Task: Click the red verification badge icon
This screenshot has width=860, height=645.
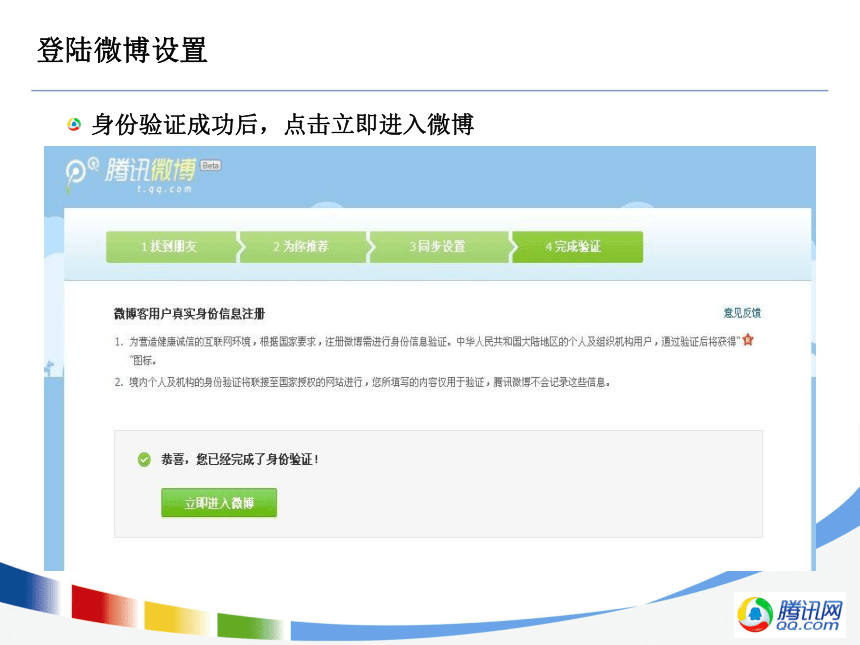Action: pos(748,340)
